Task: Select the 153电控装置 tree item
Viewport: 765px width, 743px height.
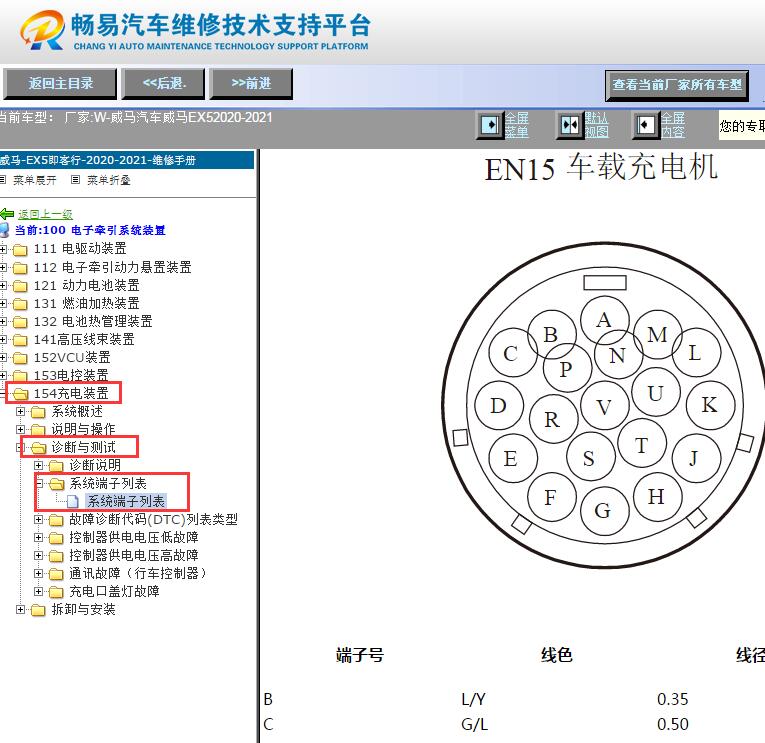Action: pyautogui.click(x=71, y=376)
